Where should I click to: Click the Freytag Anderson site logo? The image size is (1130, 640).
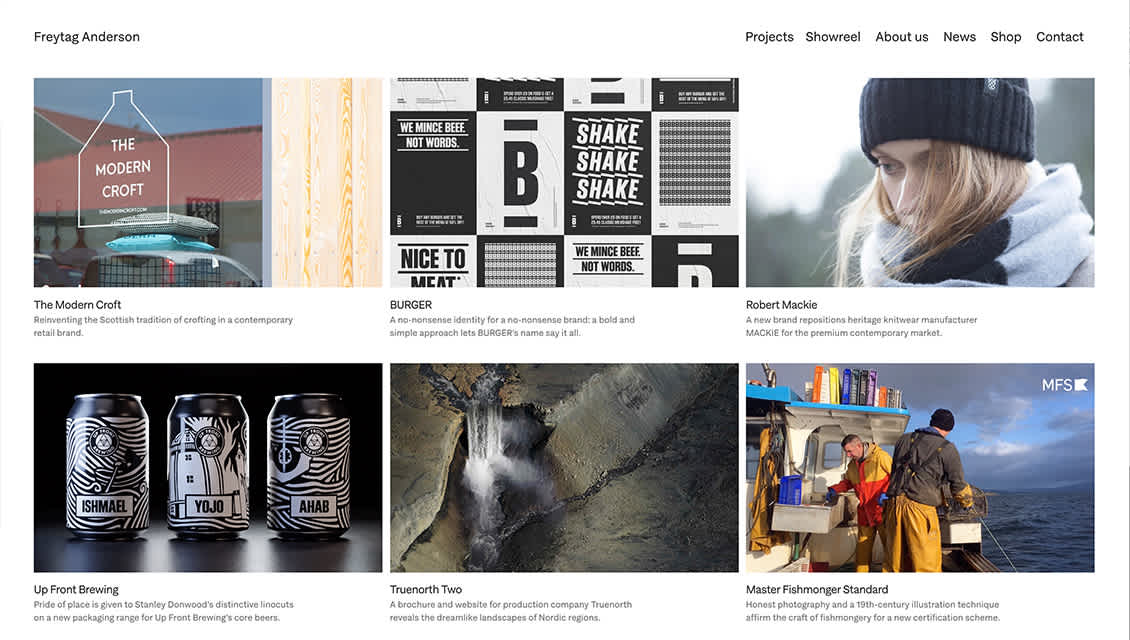[86, 37]
